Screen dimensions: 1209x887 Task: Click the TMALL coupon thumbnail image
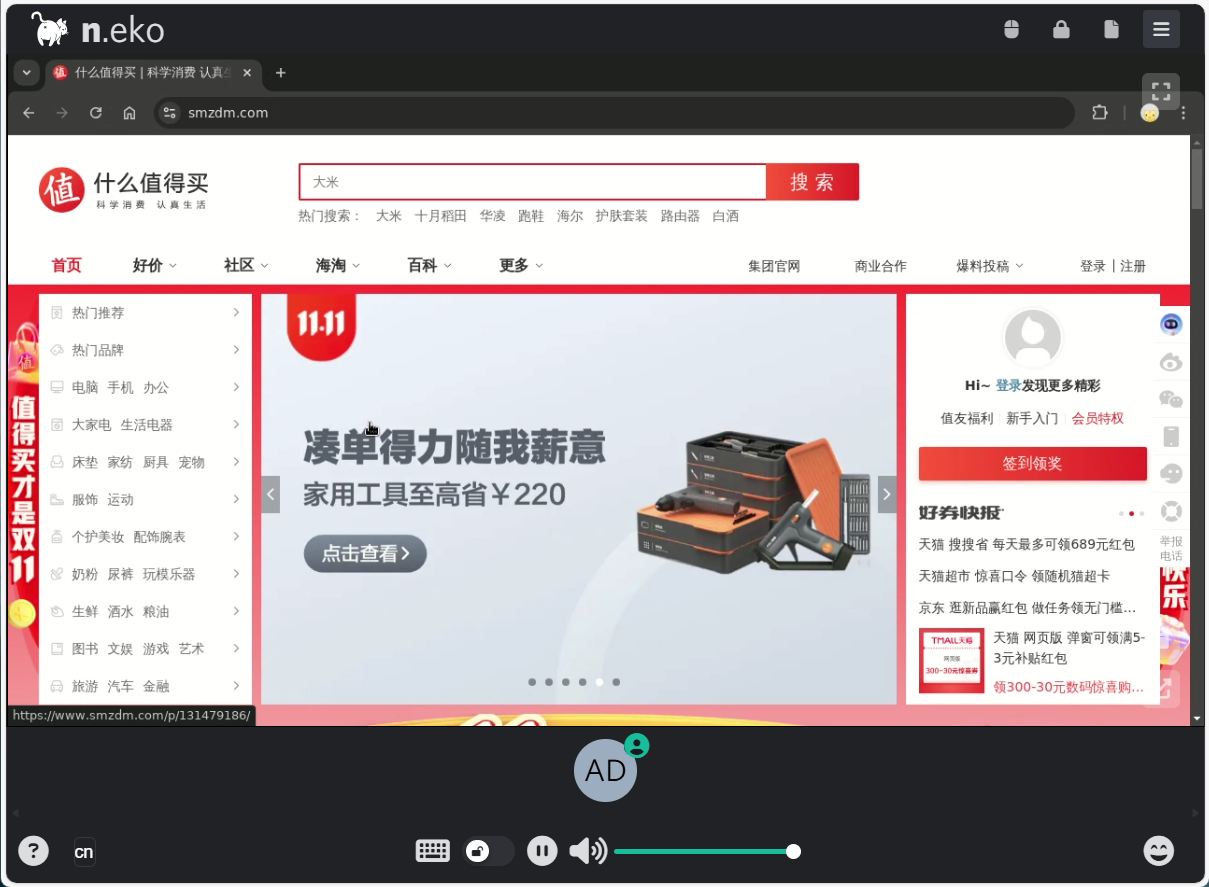tap(951, 660)
